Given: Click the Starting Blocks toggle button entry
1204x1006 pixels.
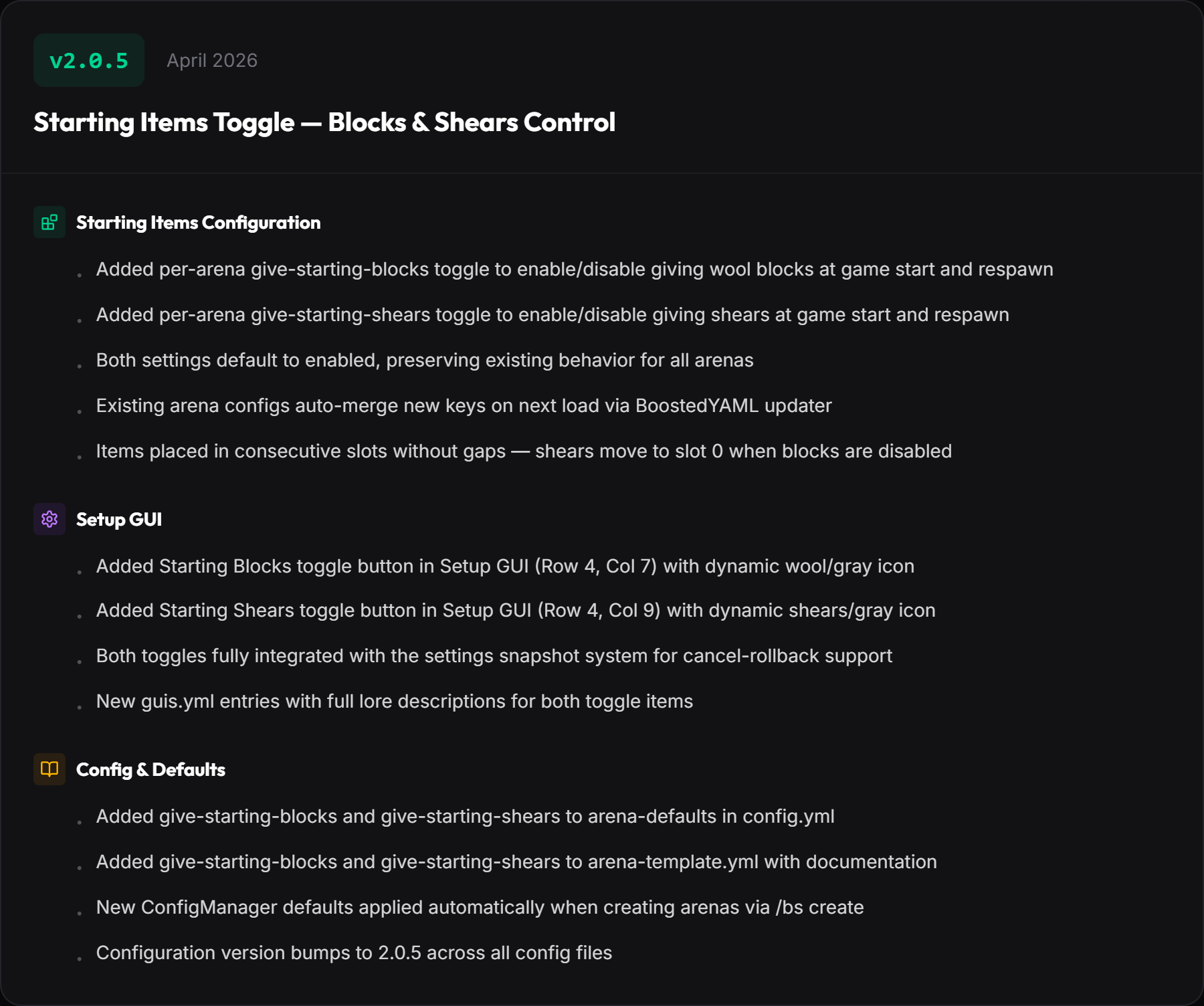Looking at the screenshot, I should point(505,566).
